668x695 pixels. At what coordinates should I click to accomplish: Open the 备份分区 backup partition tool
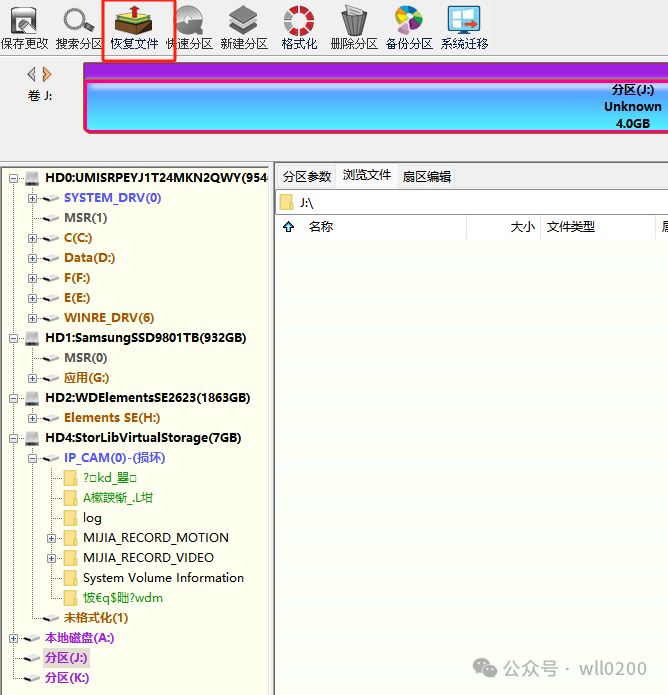[409, 27]
